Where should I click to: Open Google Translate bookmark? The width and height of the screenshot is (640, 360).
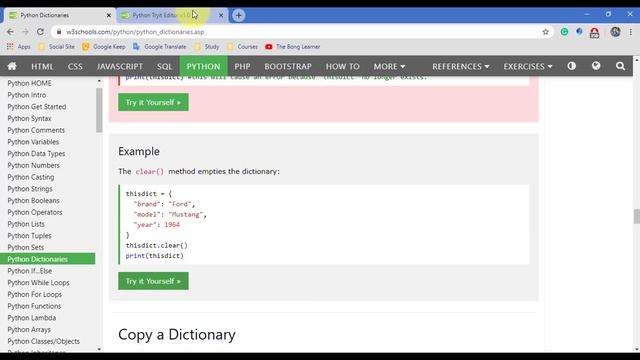tap(160, 47)
